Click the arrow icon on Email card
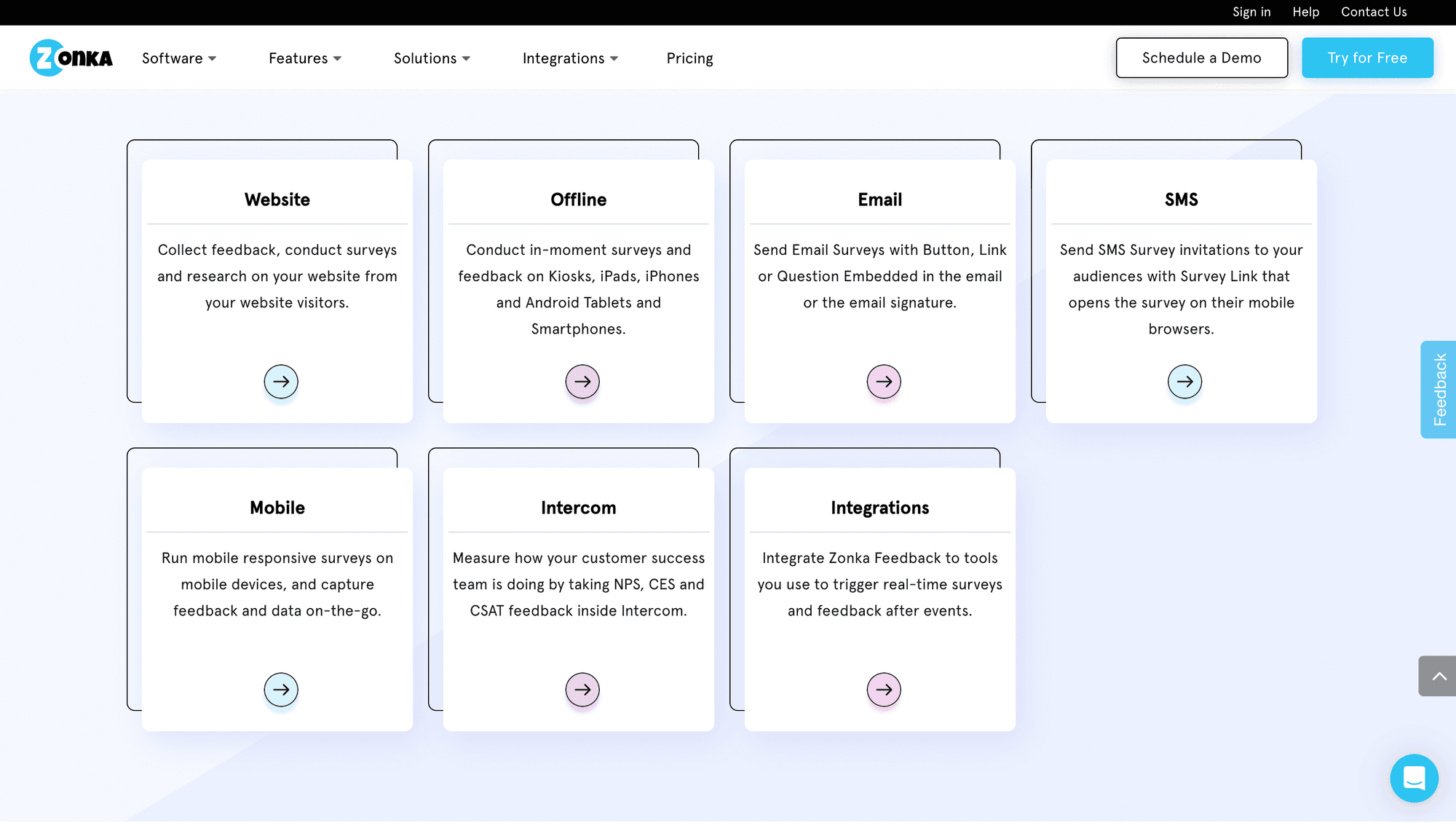 (884, 382)
